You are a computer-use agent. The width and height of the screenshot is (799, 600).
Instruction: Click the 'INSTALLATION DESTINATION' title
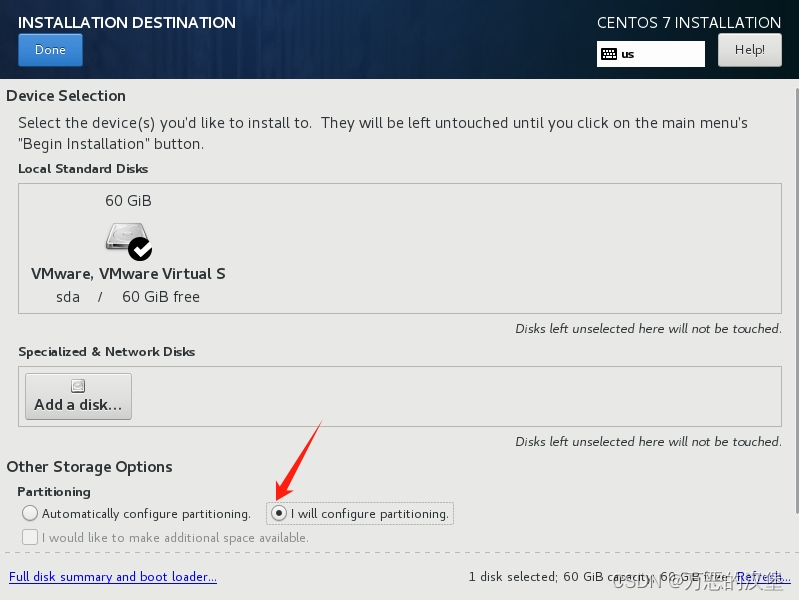(x=127, y=22)
